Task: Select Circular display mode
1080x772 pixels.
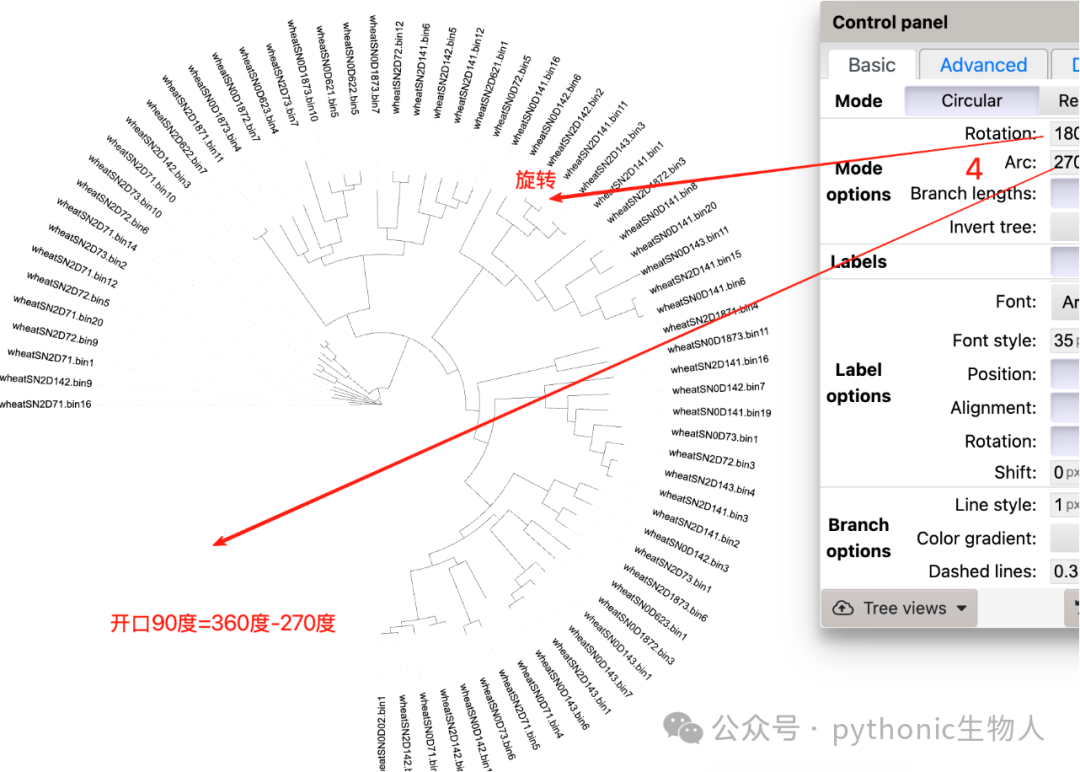Action: (x=971, y=101)
